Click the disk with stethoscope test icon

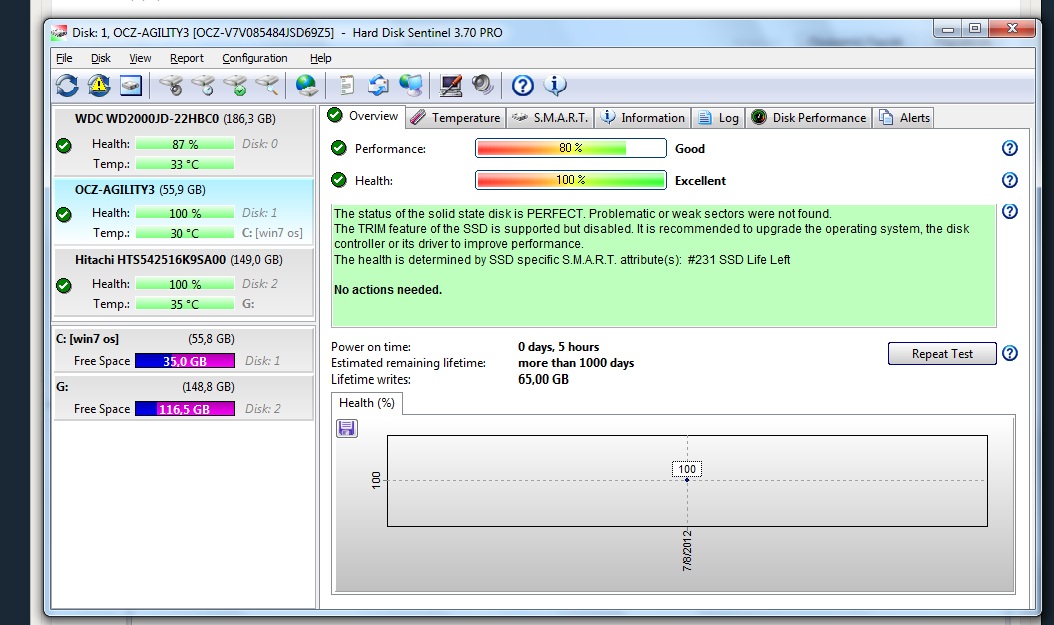(x=171, y=85)
